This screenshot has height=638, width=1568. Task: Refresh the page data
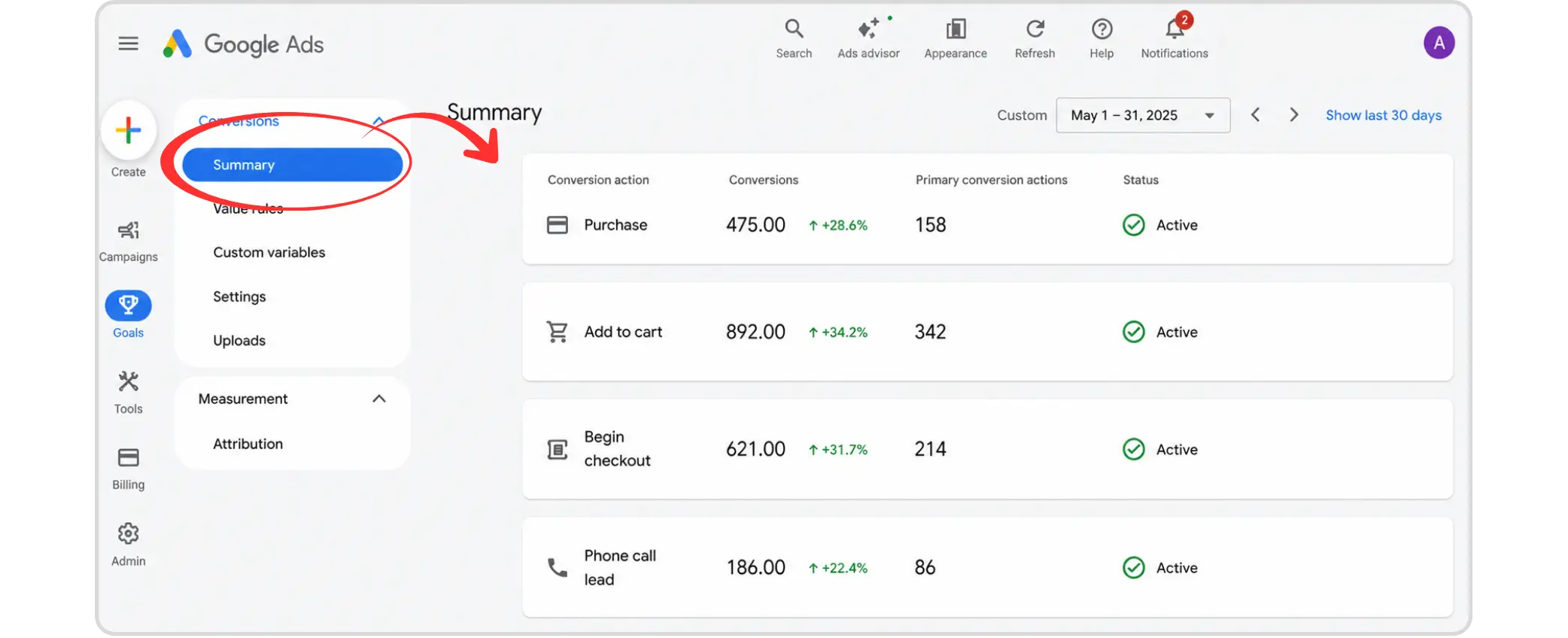[x=1035, y=38]
